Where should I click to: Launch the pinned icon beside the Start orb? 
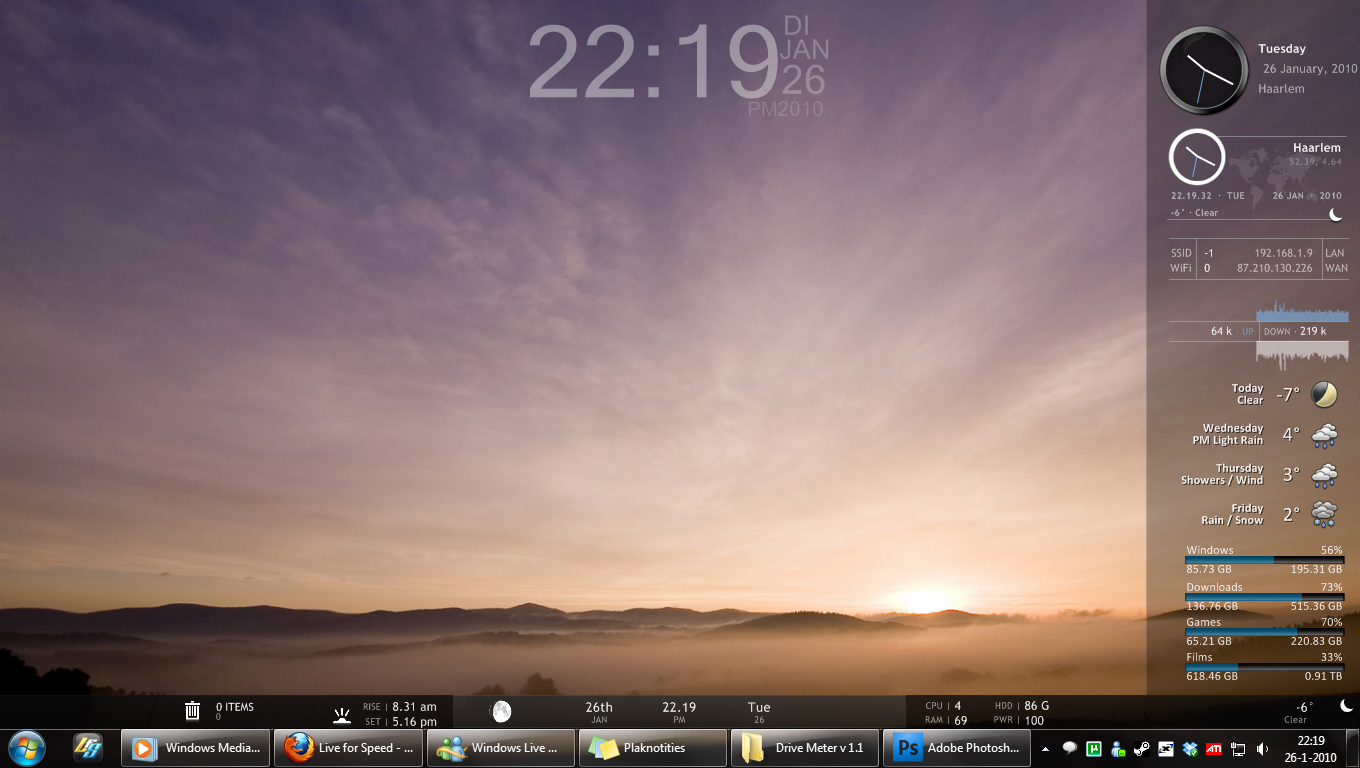(88, 747)
